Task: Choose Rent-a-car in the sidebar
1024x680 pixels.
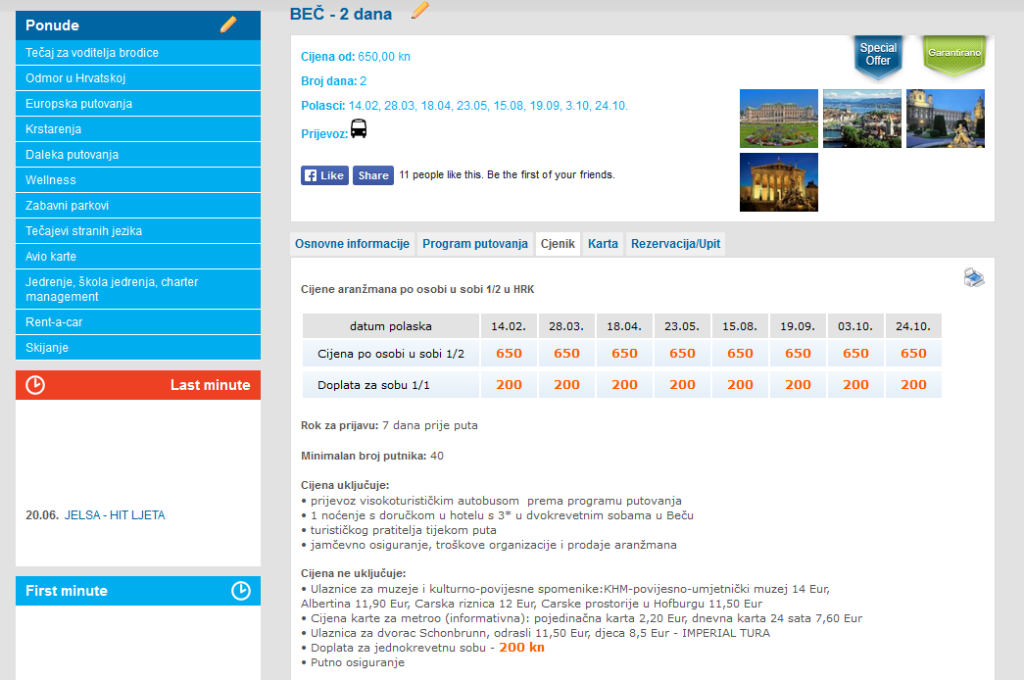Action: click(x=54, y=322)
